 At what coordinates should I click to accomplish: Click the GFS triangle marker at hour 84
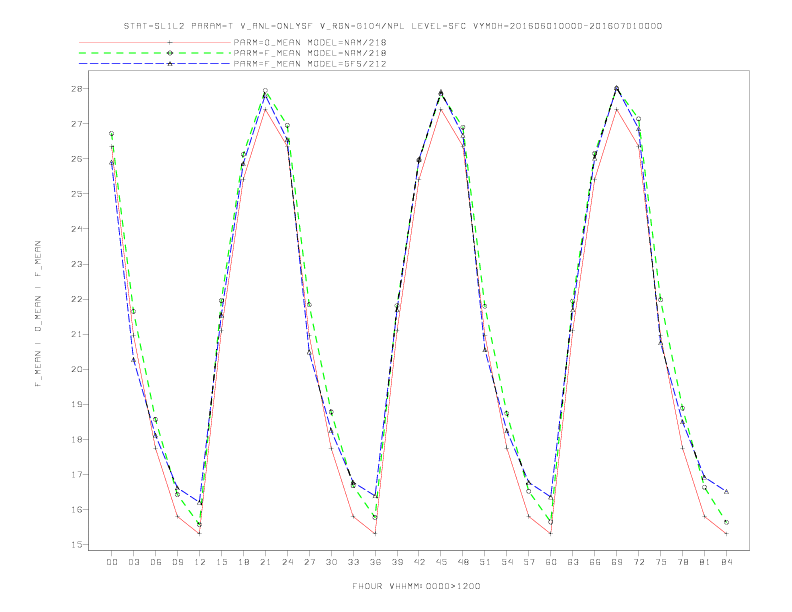click(726, 491)
